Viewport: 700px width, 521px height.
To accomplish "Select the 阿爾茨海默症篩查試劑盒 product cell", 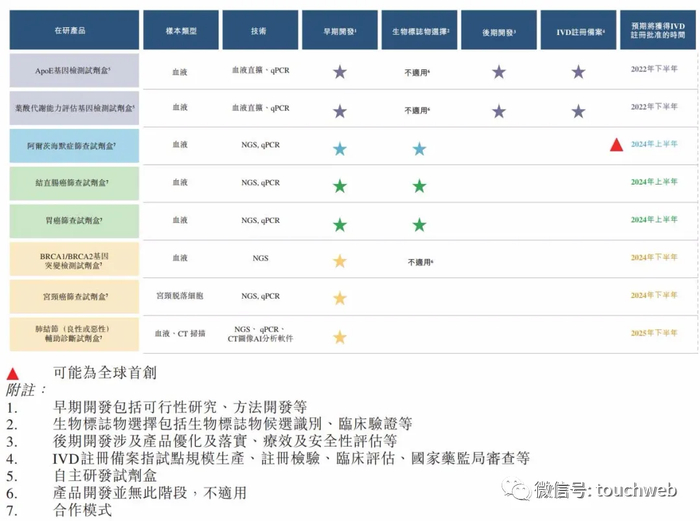I will [74, 146].
